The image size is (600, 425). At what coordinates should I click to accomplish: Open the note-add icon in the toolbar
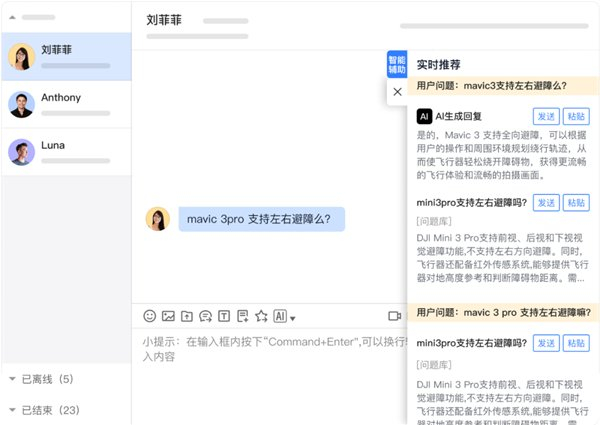(x=243, y=316)
